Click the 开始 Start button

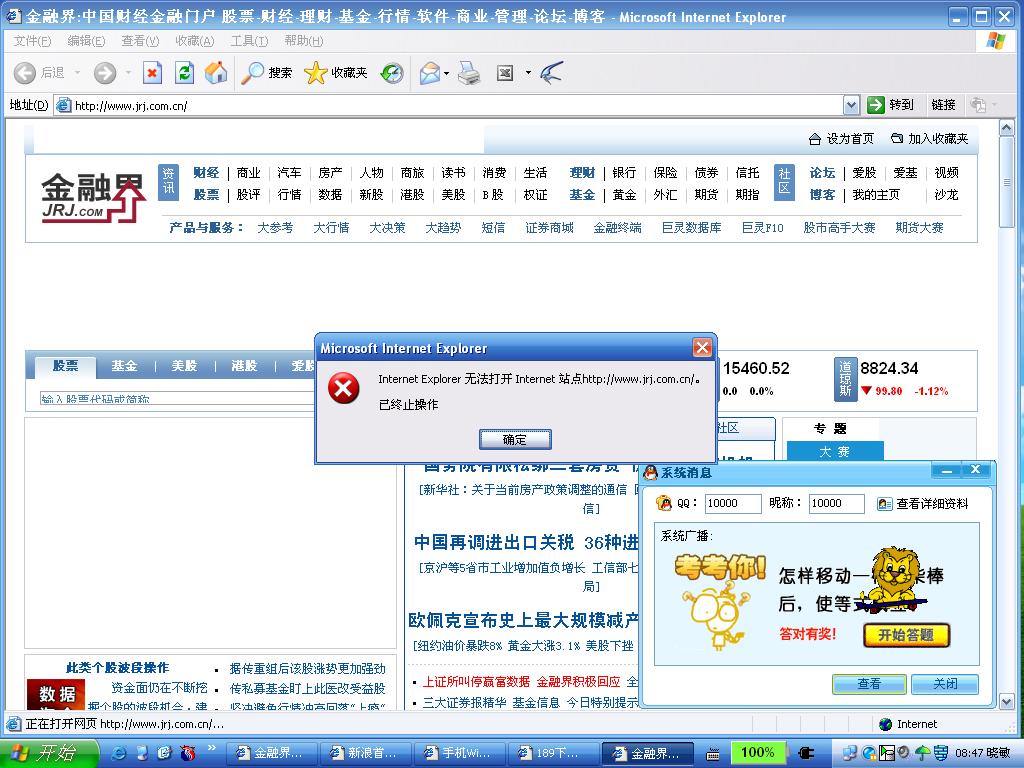48,753
